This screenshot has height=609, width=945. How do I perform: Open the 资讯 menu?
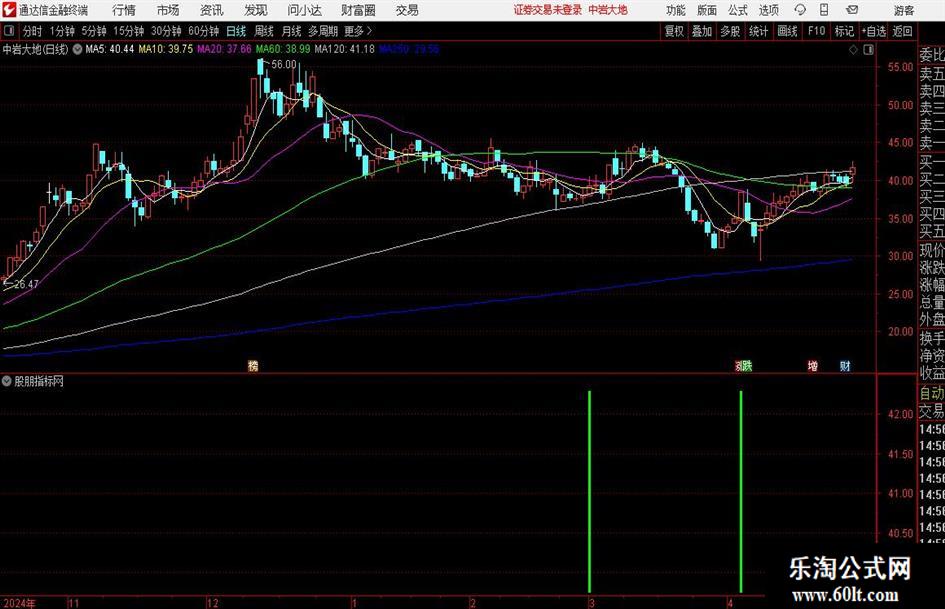tap(212, 10)
